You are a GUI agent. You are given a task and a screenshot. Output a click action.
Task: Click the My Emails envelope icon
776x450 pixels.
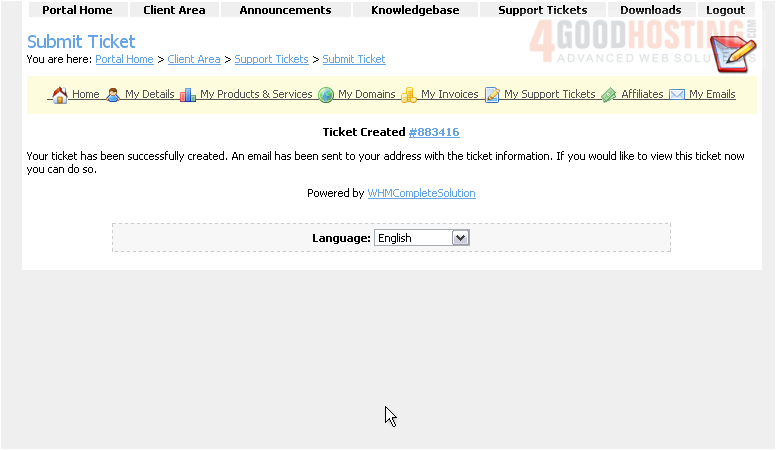click(x=677, y=95)
